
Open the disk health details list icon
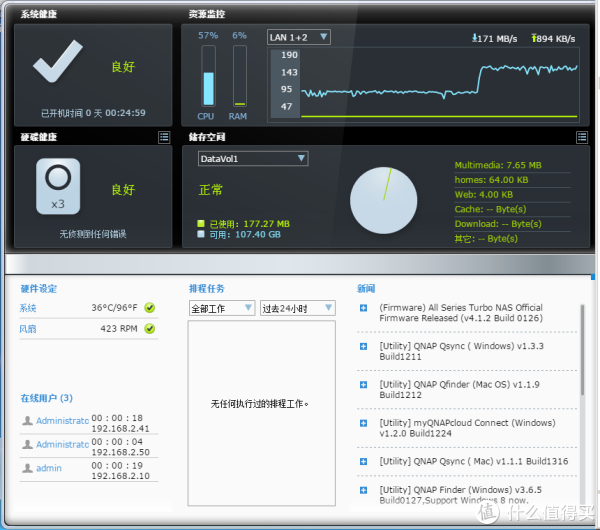(x=164, y=137)
